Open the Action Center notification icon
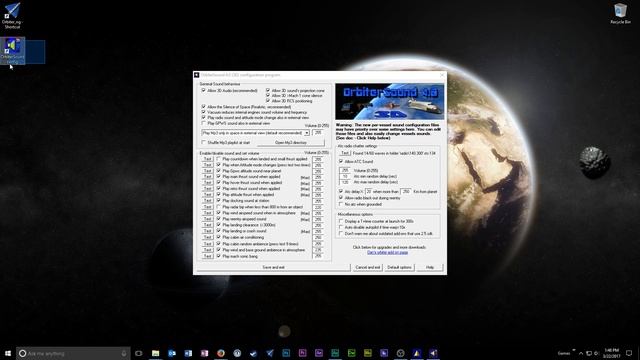This screenshot has width=640, height=360. [x=629, y=353]
